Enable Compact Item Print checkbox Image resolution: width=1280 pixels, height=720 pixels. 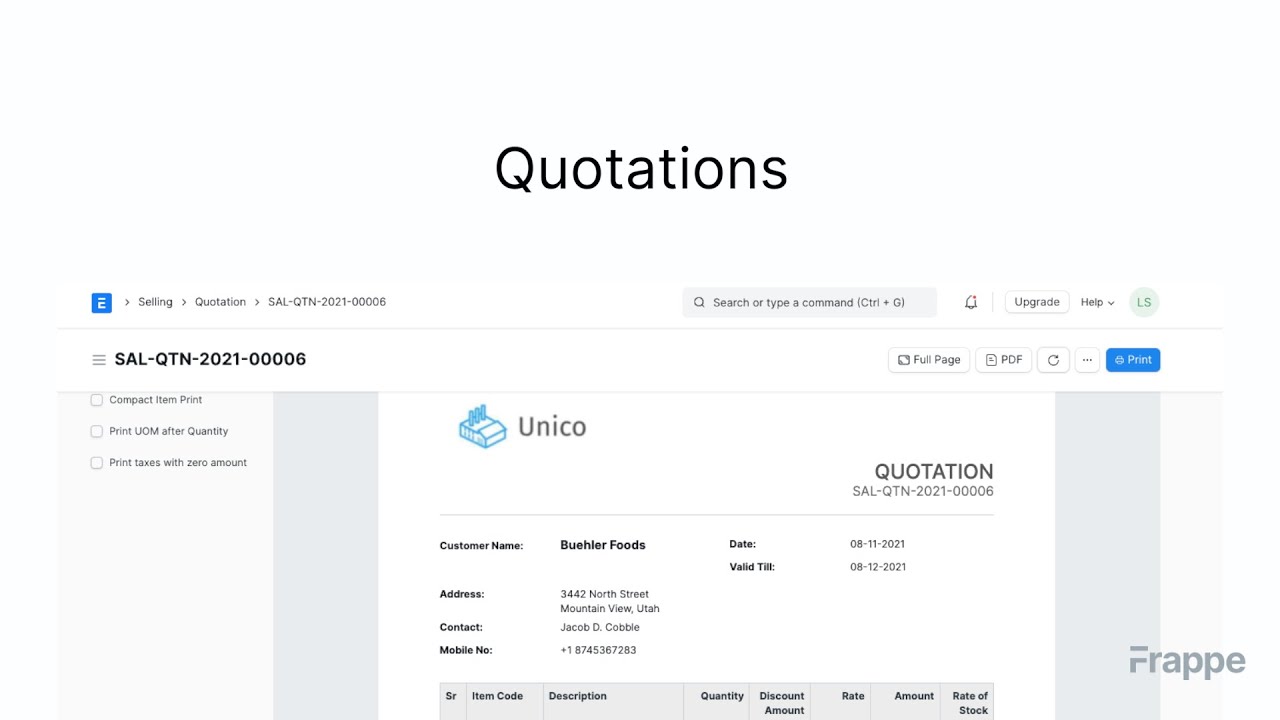[97, 400]
